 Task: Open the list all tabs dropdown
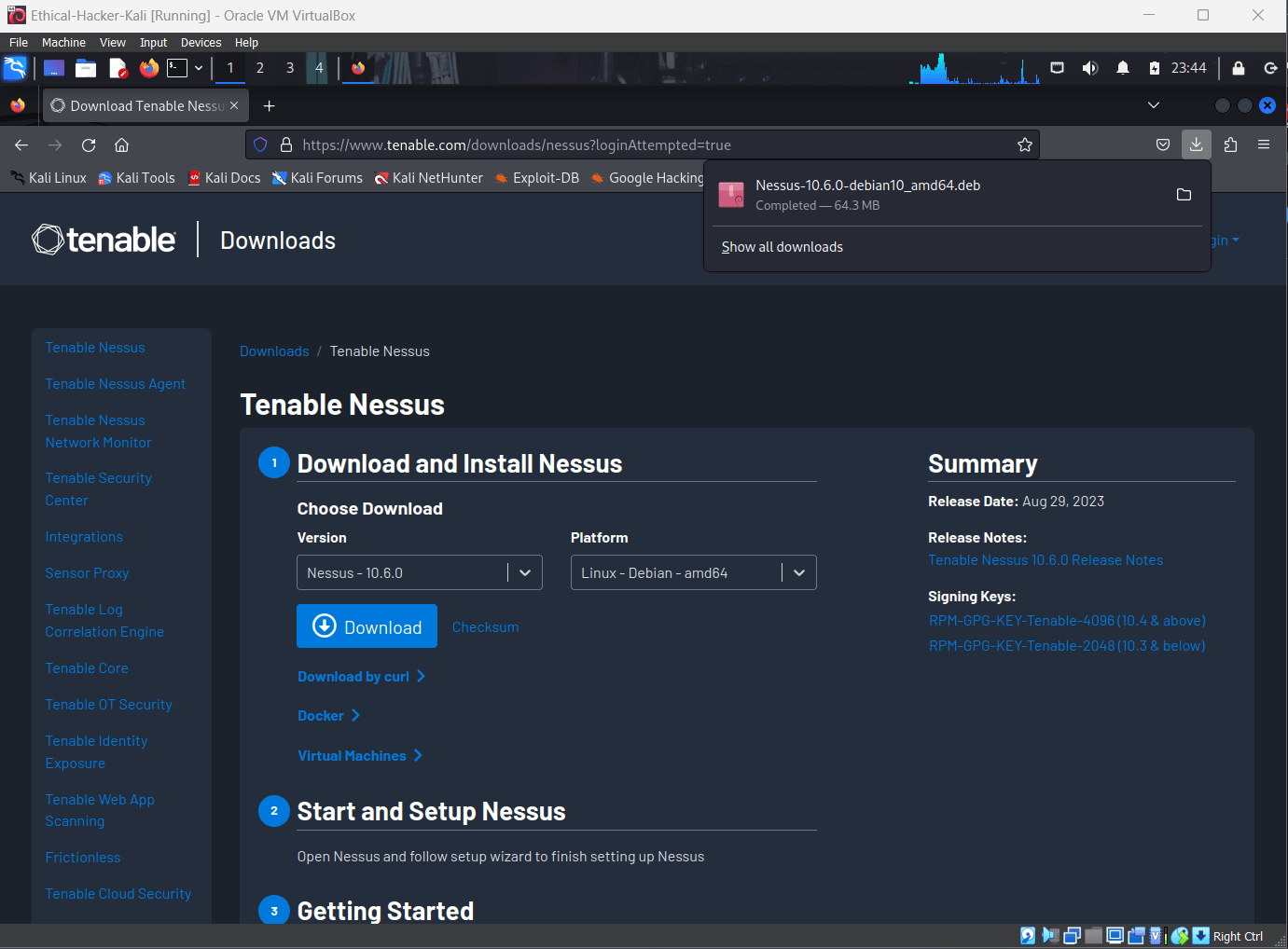coord(1154,105)
